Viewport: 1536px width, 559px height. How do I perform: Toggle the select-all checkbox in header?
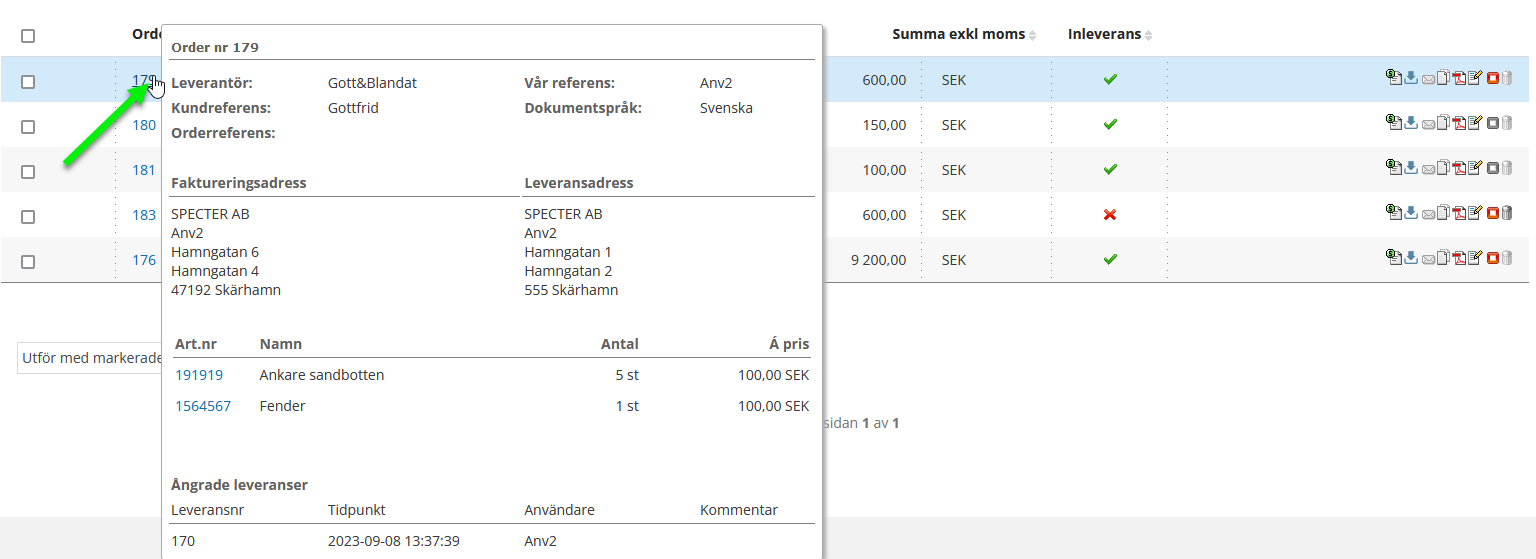[x=28, y=36]
